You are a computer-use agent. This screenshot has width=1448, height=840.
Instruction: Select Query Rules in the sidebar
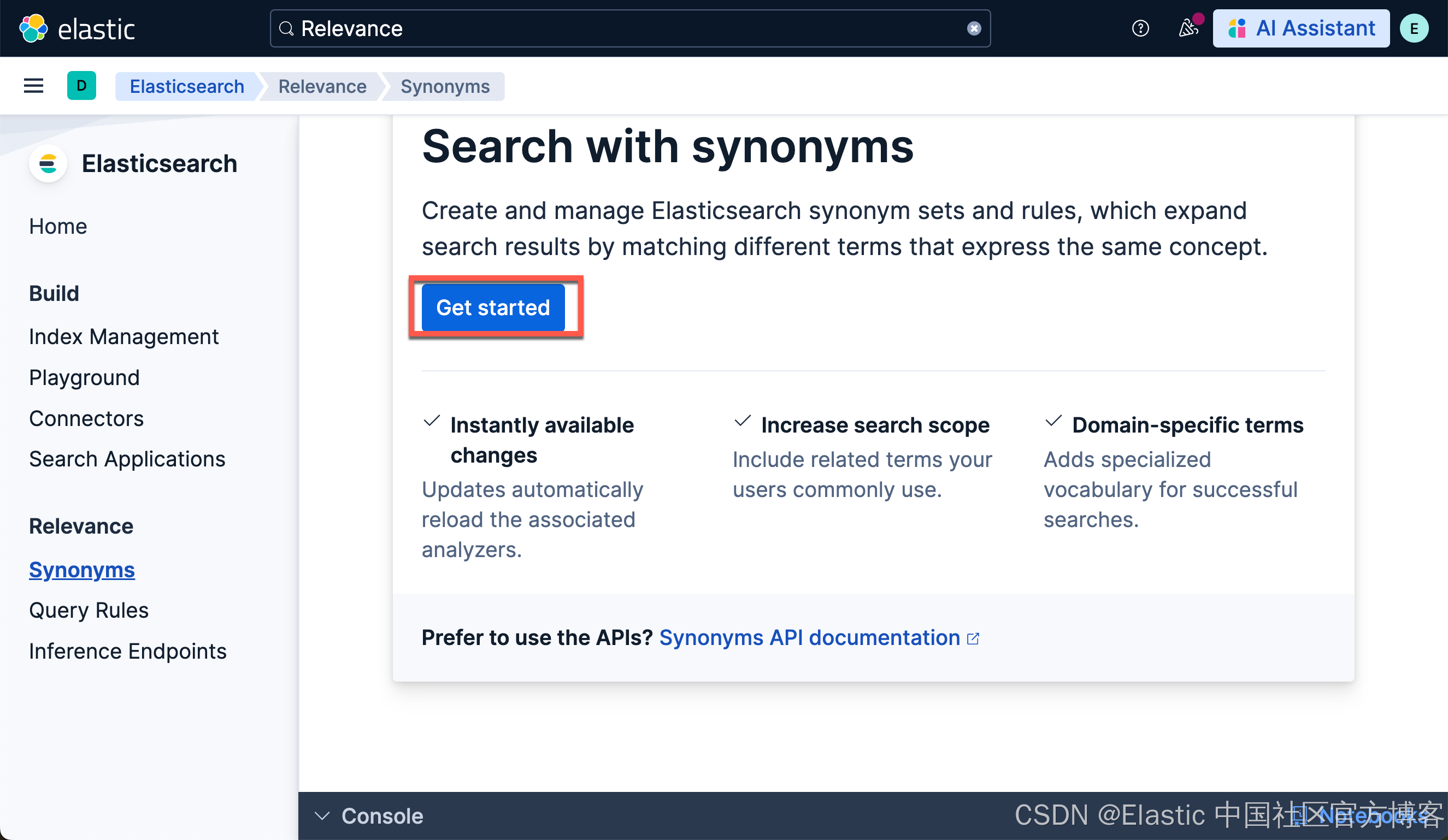pyautogui.click(x=88, y=610)
